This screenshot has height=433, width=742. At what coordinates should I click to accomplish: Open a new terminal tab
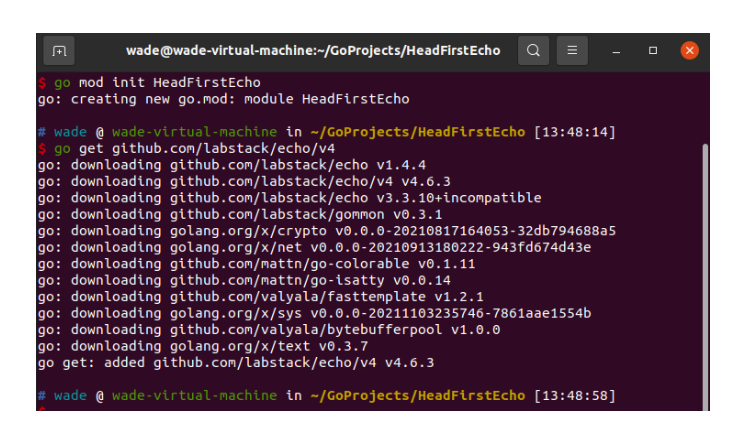point(59,51)
